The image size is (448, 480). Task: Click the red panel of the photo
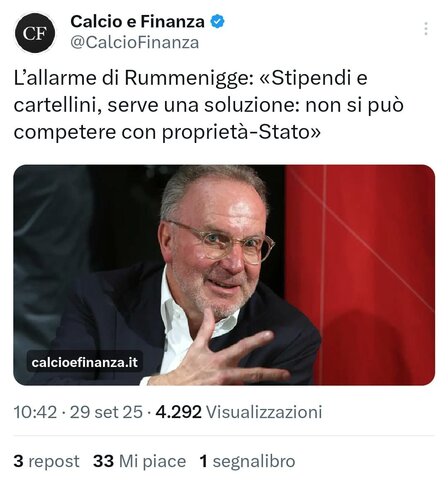coord(375,275)
